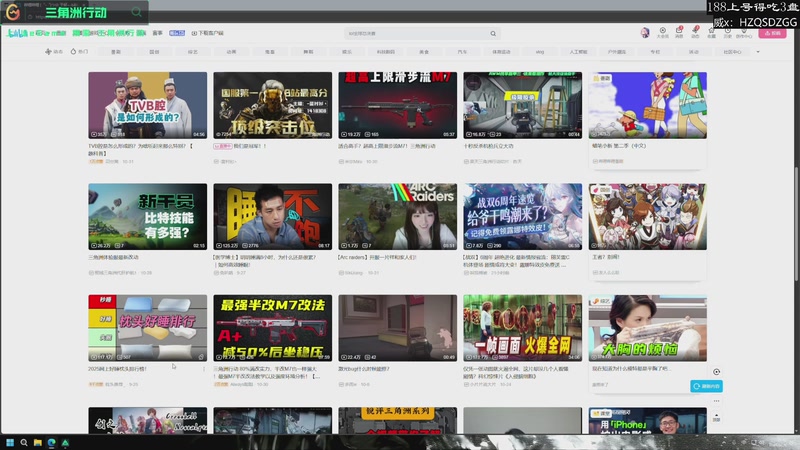Switch to the 户外潮流 category tab

click(x=617, y=52)
